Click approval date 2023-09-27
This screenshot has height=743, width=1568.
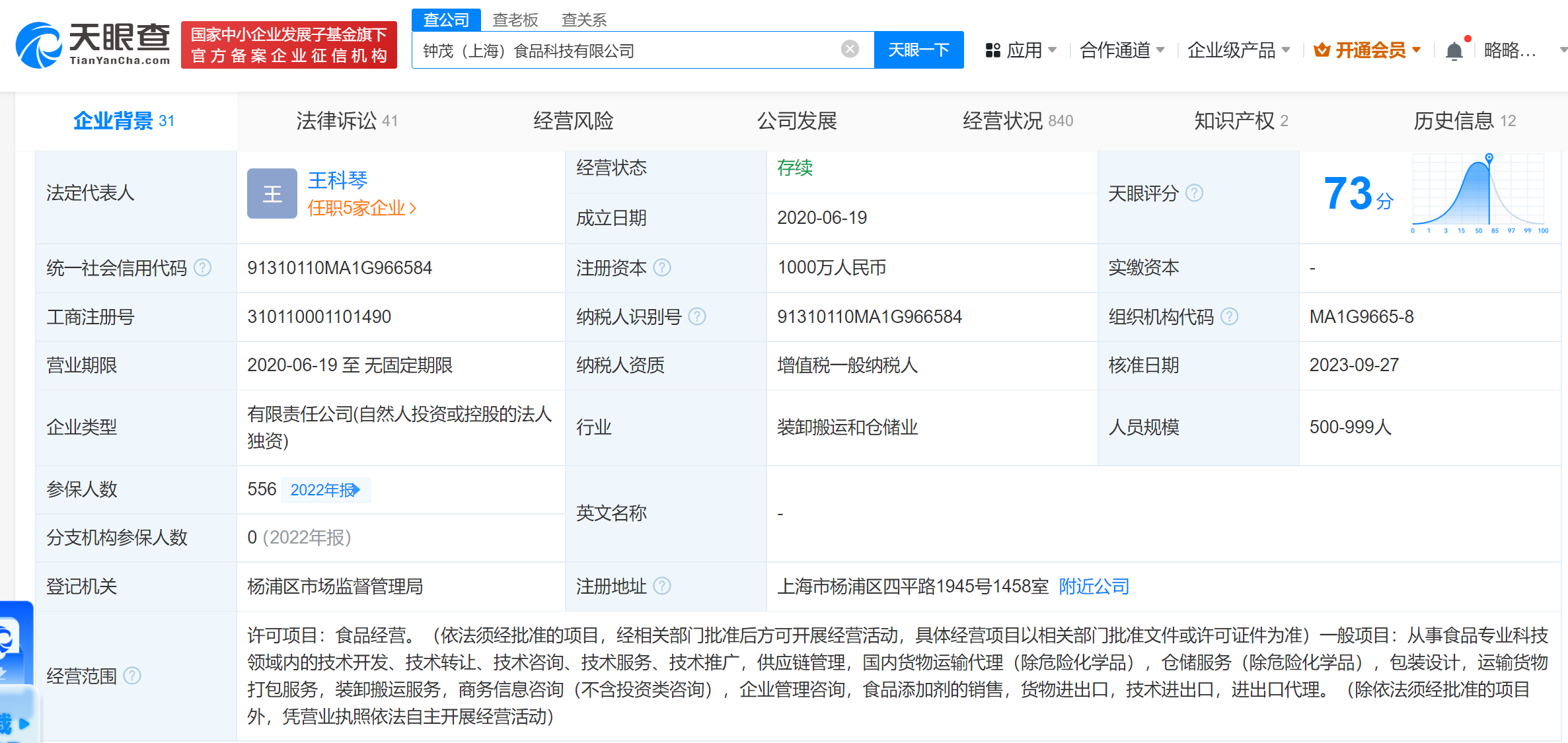(1354, 365)
